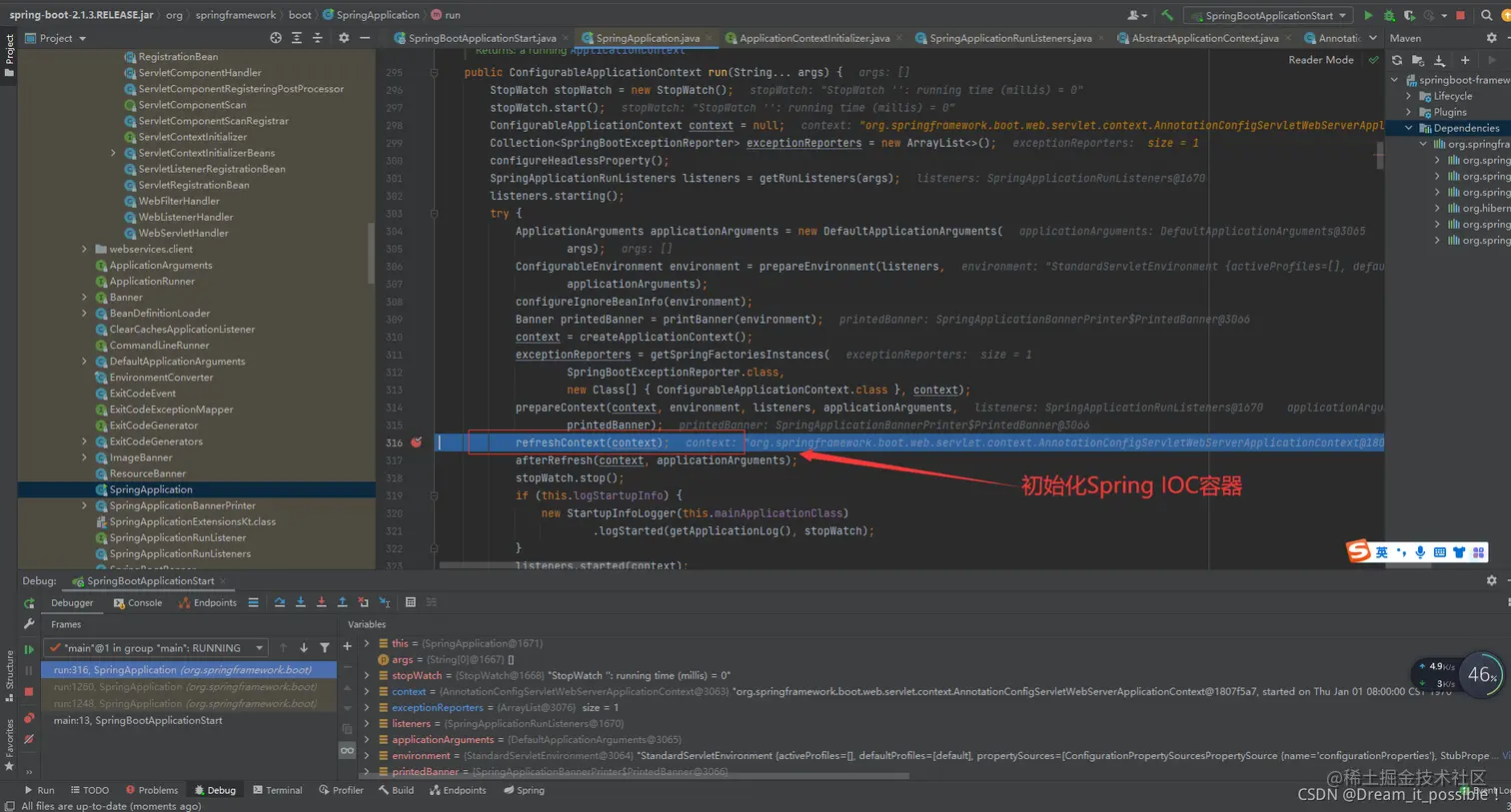Click red Stop icon in debug sidebar
The height and width of the screenshot is (812, 1511).
tap(29, 691)
